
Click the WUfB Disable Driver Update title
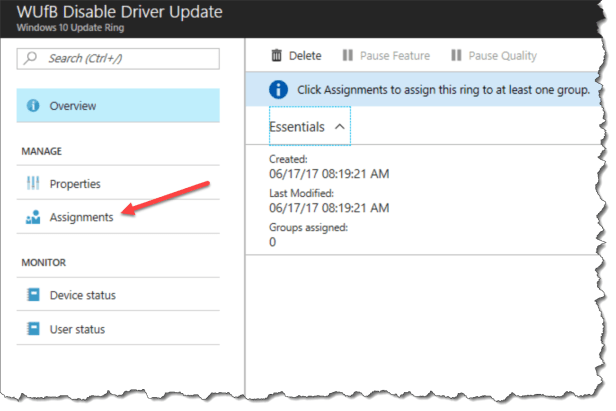[x=119, y=12]
